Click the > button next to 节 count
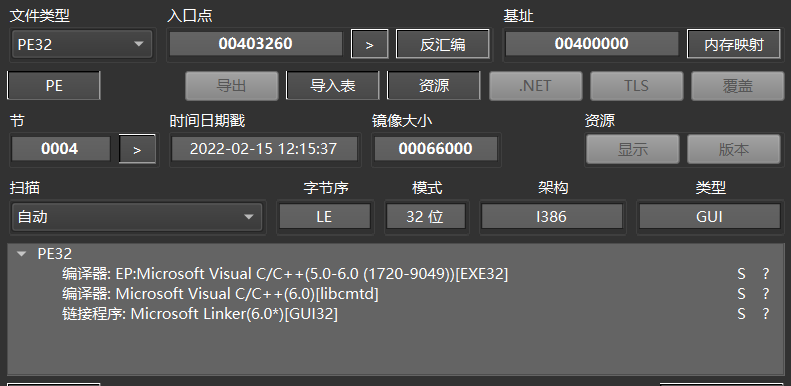The height and width of the screenshot is (386, 791). coord(137,149)
